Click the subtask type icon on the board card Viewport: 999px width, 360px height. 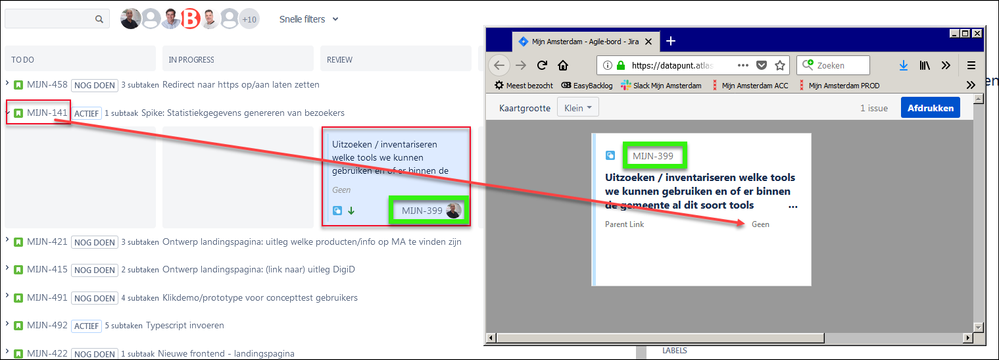pyautogui.click(x=337, y=210)
